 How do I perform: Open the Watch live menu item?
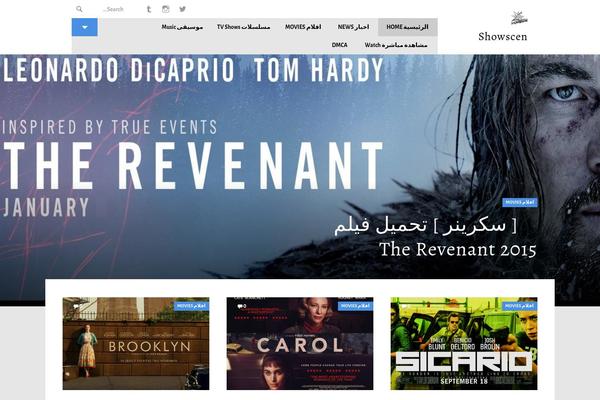[x=396, y=45]
